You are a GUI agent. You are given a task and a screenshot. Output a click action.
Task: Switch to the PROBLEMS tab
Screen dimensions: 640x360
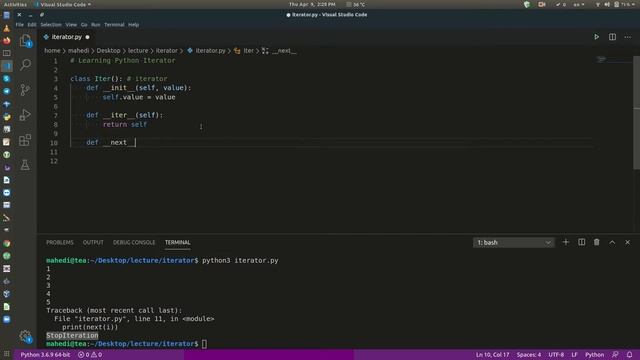point(60,242)
